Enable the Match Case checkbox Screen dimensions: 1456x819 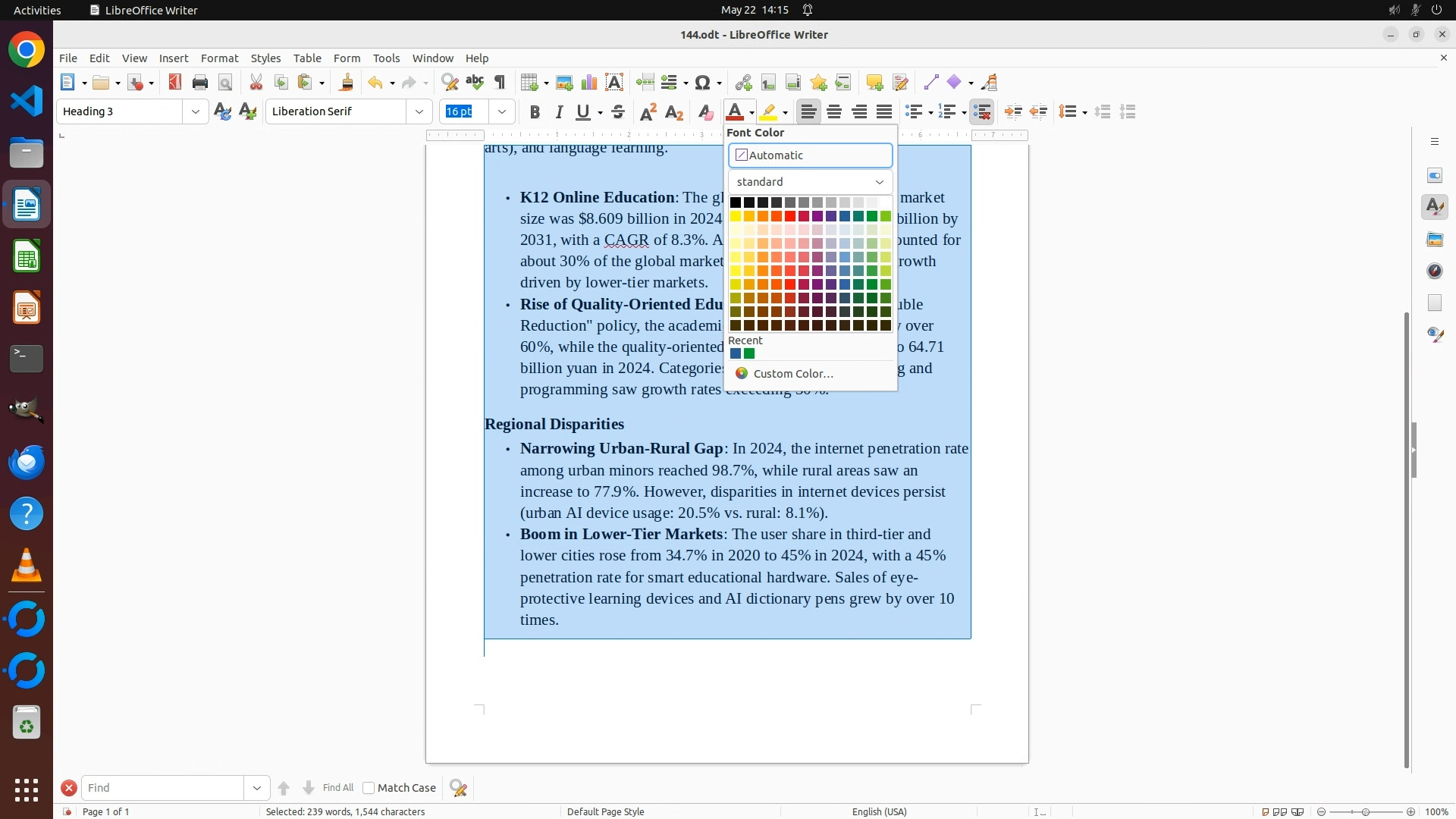pos(369,788)
